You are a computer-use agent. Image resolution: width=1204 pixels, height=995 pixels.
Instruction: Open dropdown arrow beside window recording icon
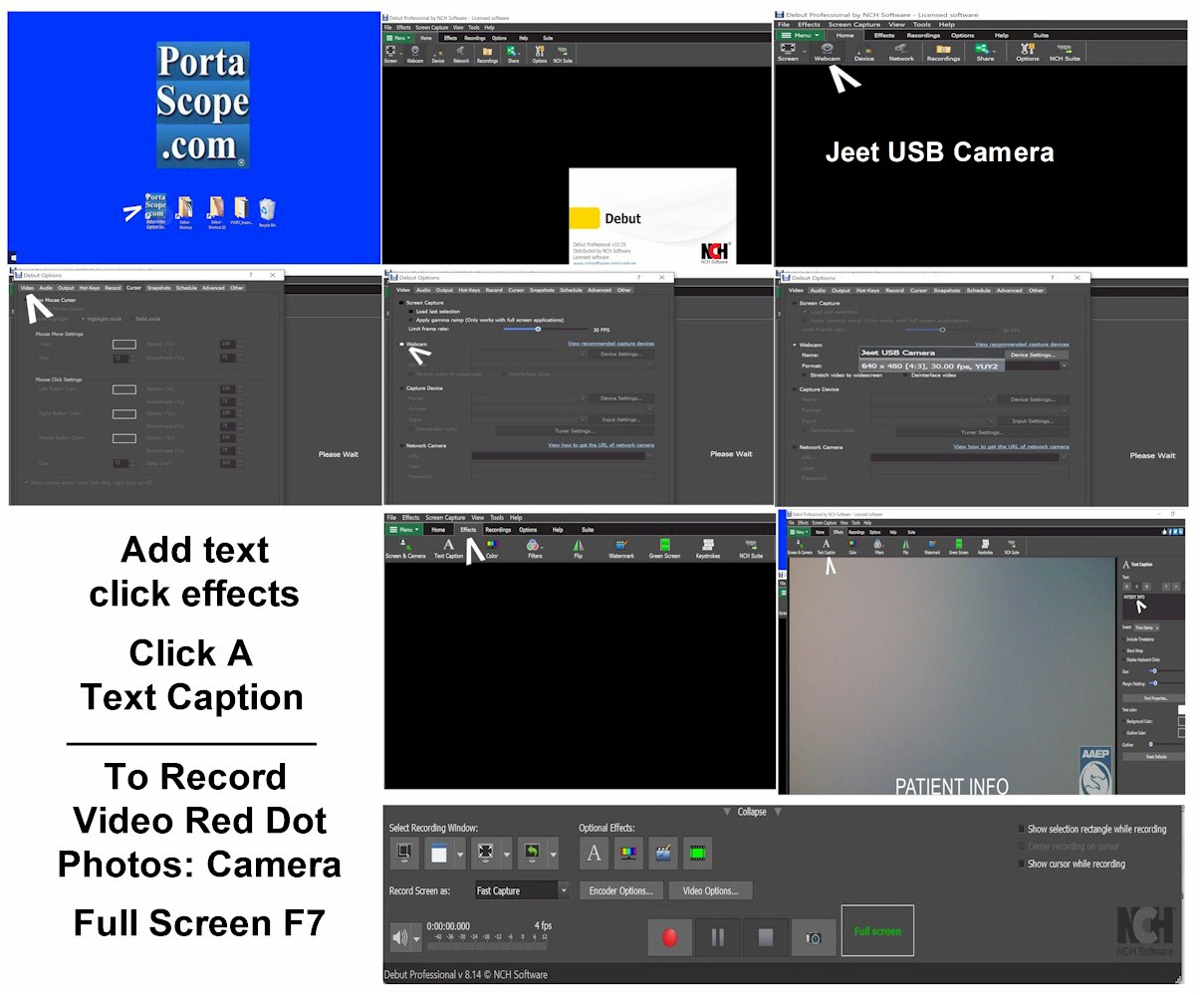click(460, 853)
